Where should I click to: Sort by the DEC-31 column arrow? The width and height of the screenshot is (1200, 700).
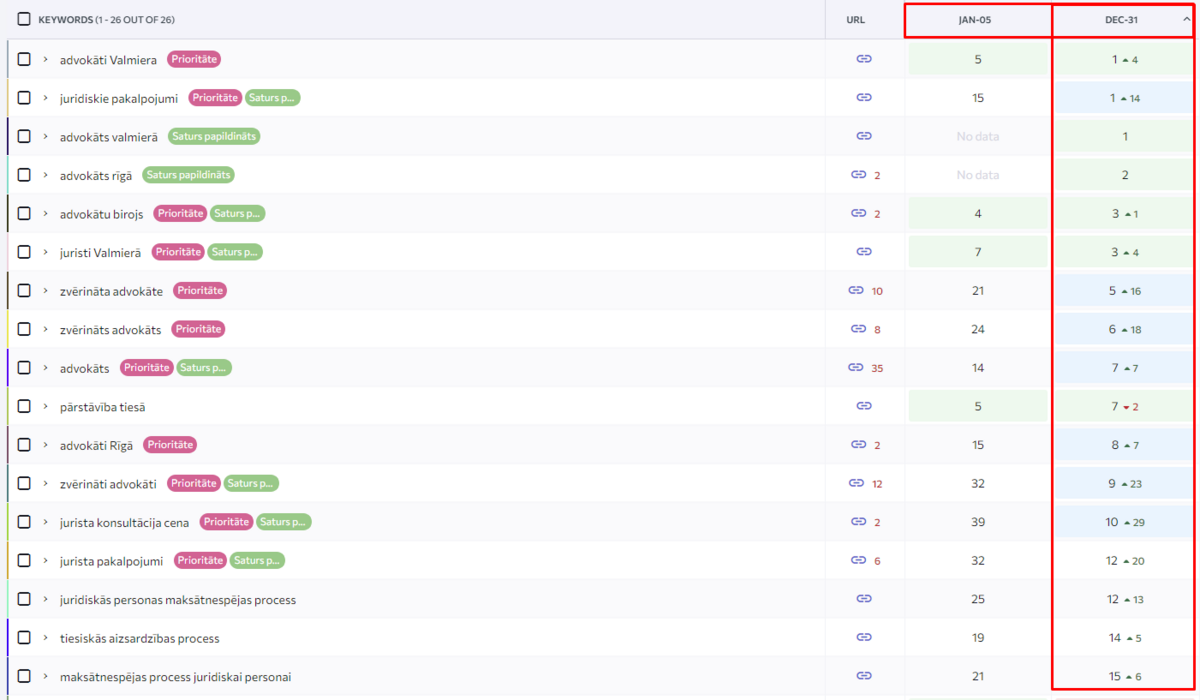(x=1186, y=19)
